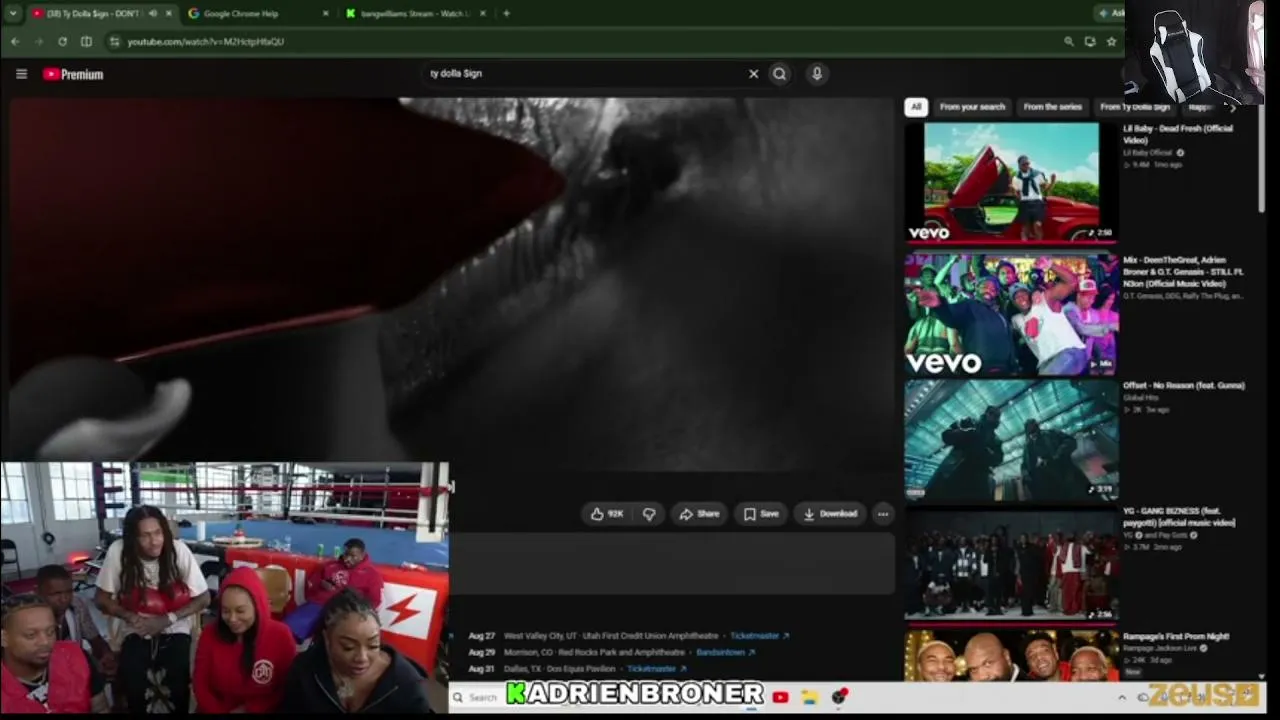Start voice search with the microphone
1280x720 pixels.
[817, 74]
